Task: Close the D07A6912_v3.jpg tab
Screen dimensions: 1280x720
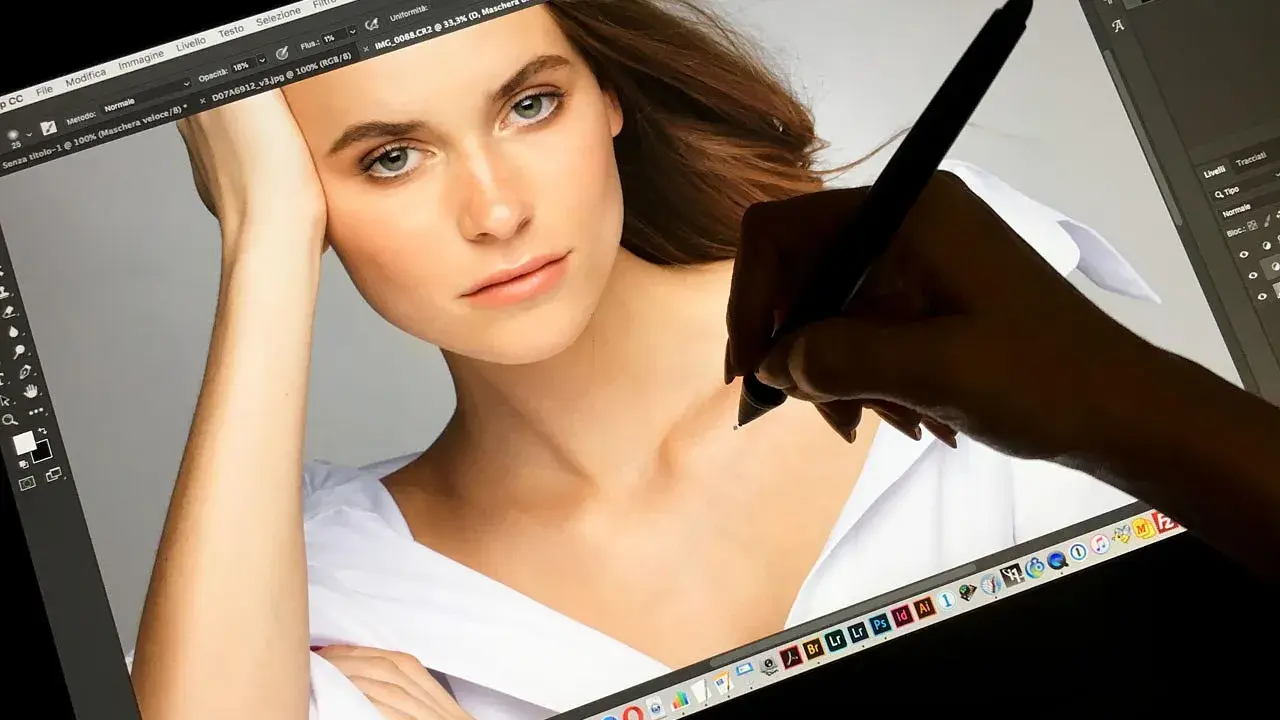Action: pyautogui.click(x=203, y=101)
